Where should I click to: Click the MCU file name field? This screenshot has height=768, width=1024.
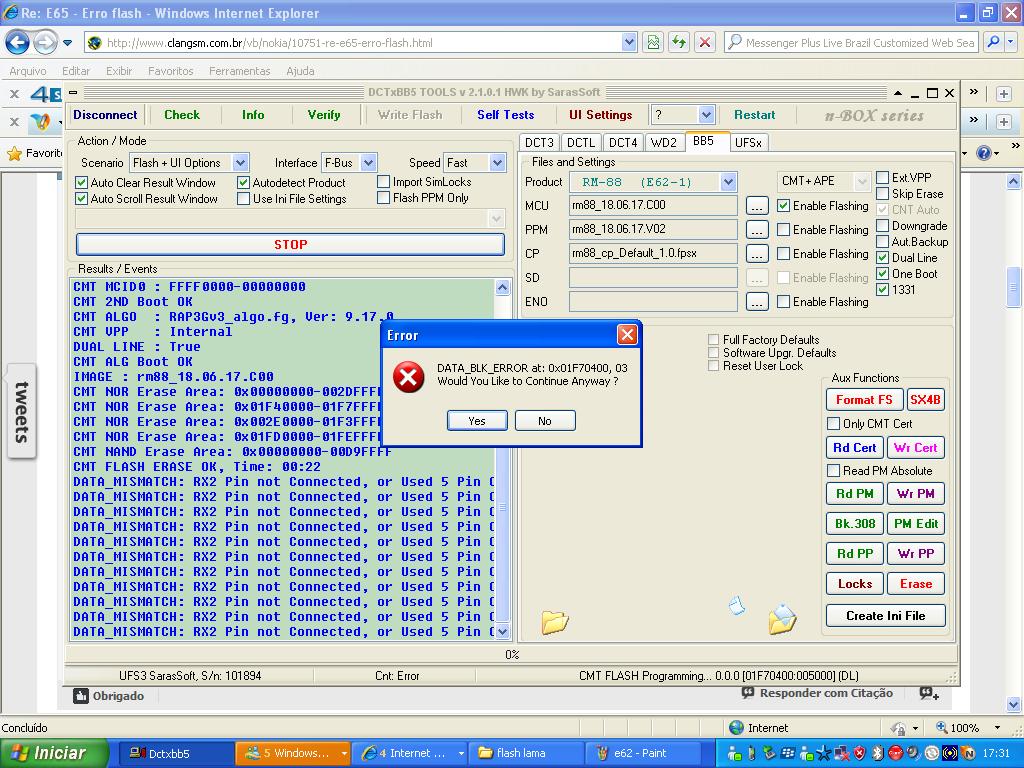(x=653, y=205)
